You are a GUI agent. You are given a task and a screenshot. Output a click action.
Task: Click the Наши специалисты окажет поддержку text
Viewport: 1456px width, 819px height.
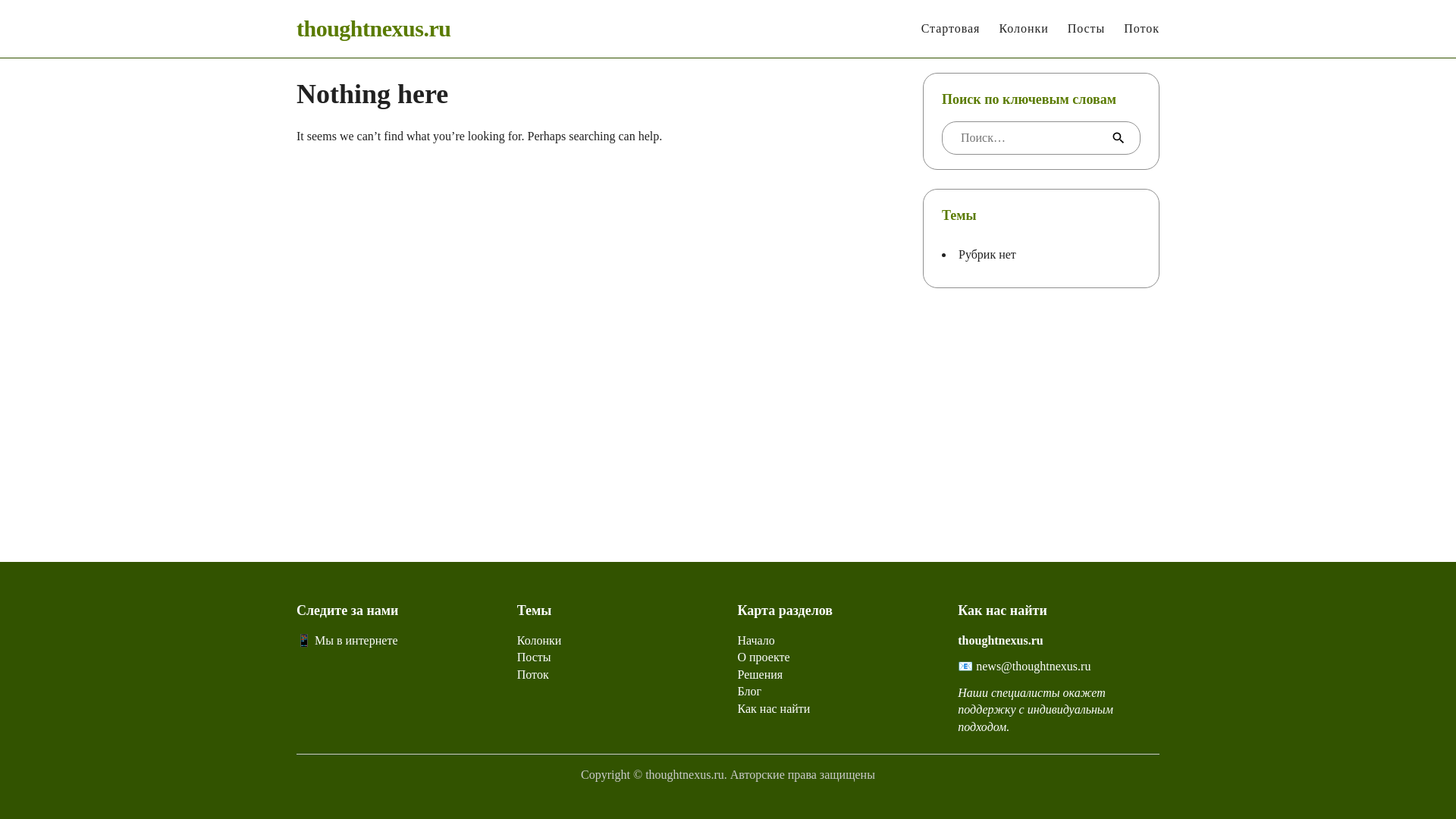(1035, 710)
